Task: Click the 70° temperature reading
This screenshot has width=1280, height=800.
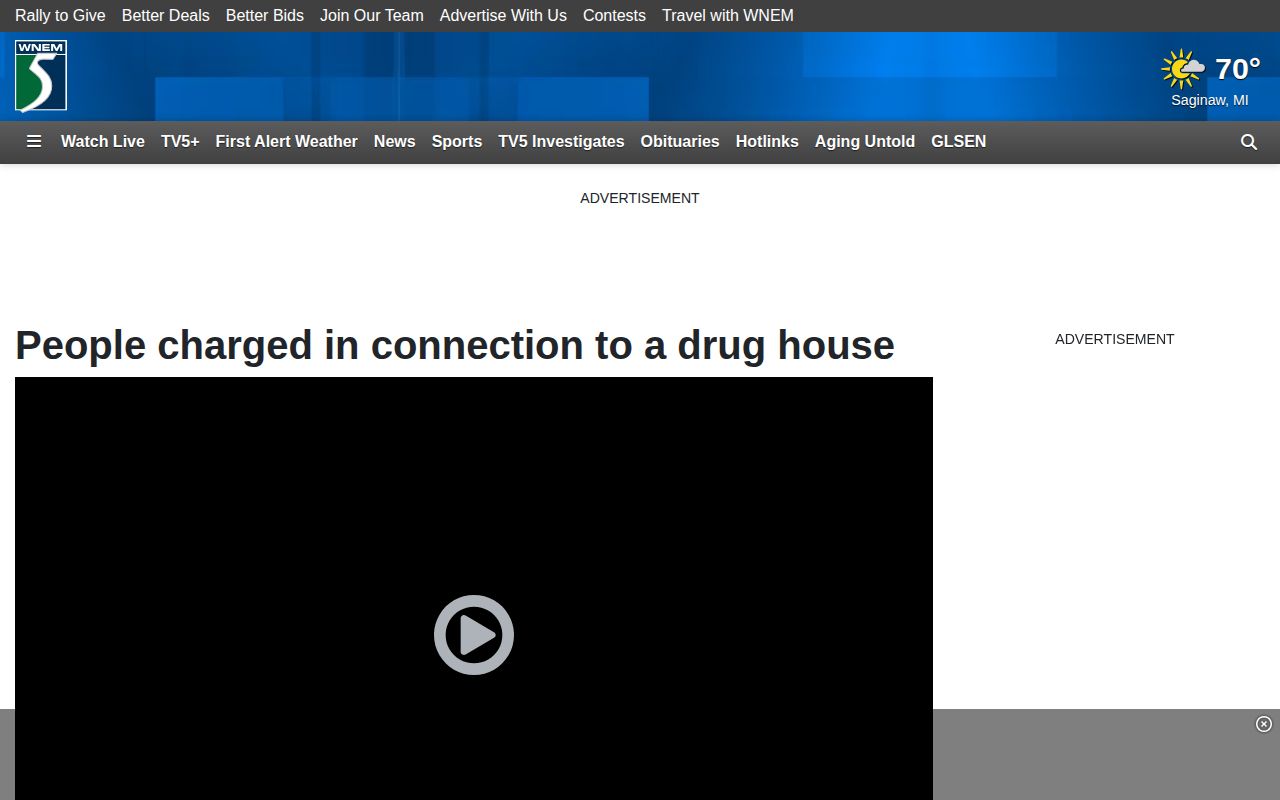Action: [x=1238, y=69]
